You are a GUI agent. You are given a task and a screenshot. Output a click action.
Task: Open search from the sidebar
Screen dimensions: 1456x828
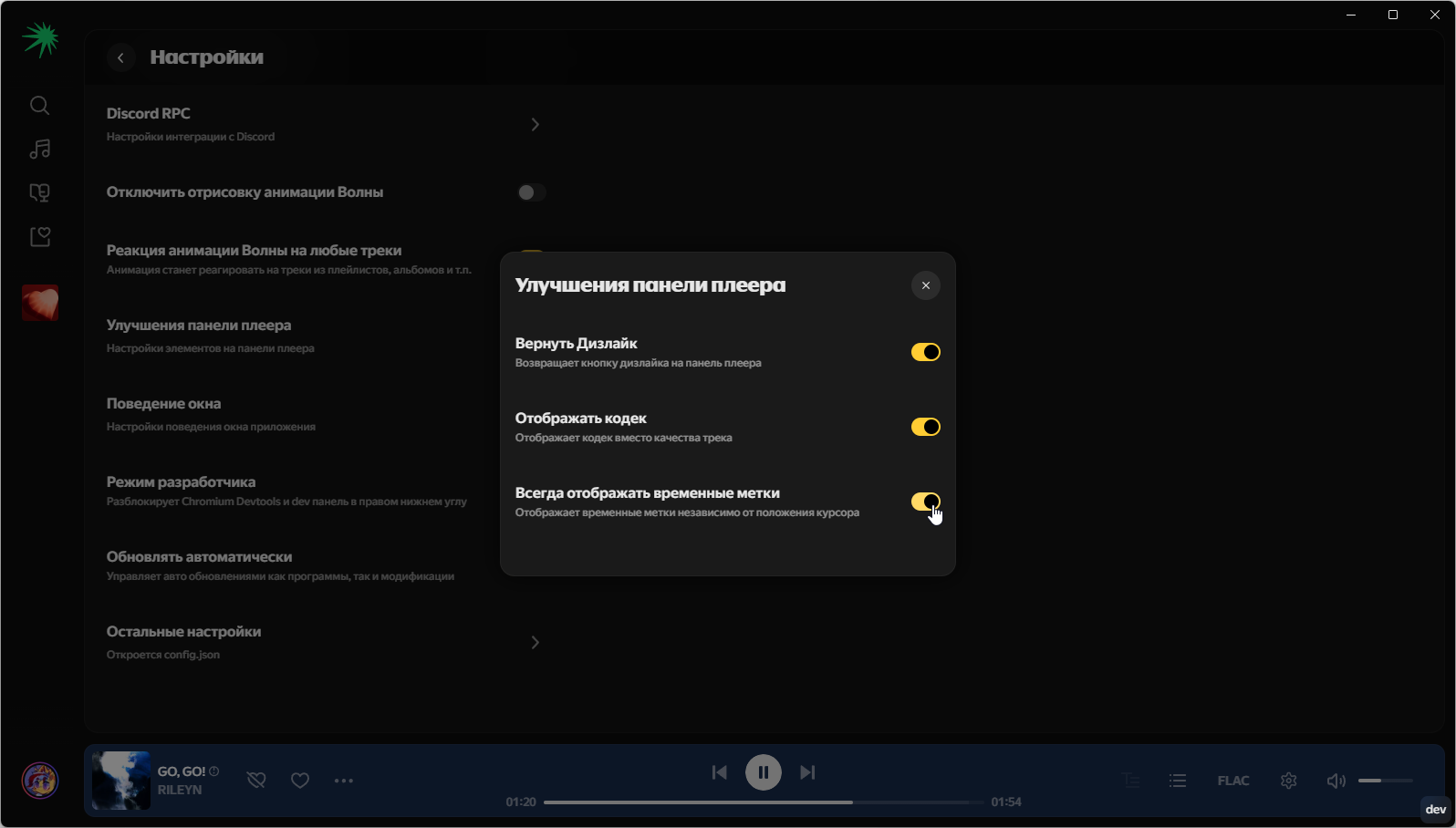[x=39, y=106]
